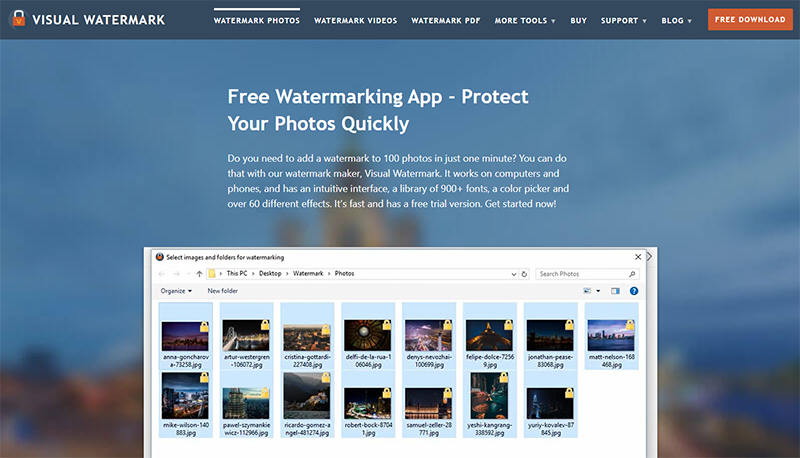This screenshot has width=800, height=458.
Task: Select pawel-szymankiewicz-112966.jpg thumbnail
Action: pyautogui.click(x=246, y=404)
